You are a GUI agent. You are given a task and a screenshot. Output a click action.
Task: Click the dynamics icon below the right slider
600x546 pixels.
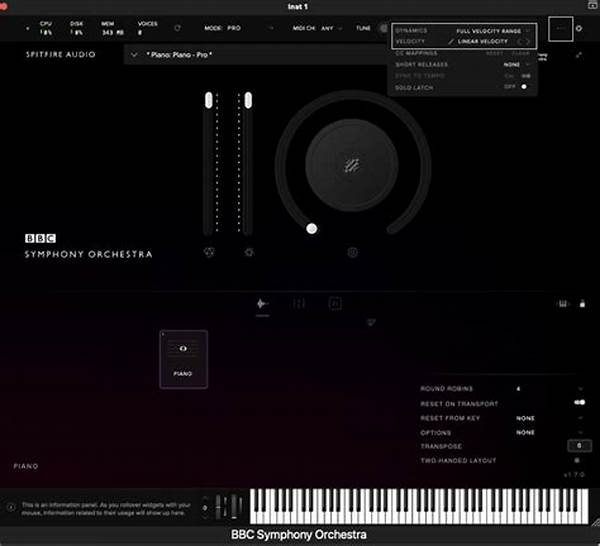coord(249,252)
